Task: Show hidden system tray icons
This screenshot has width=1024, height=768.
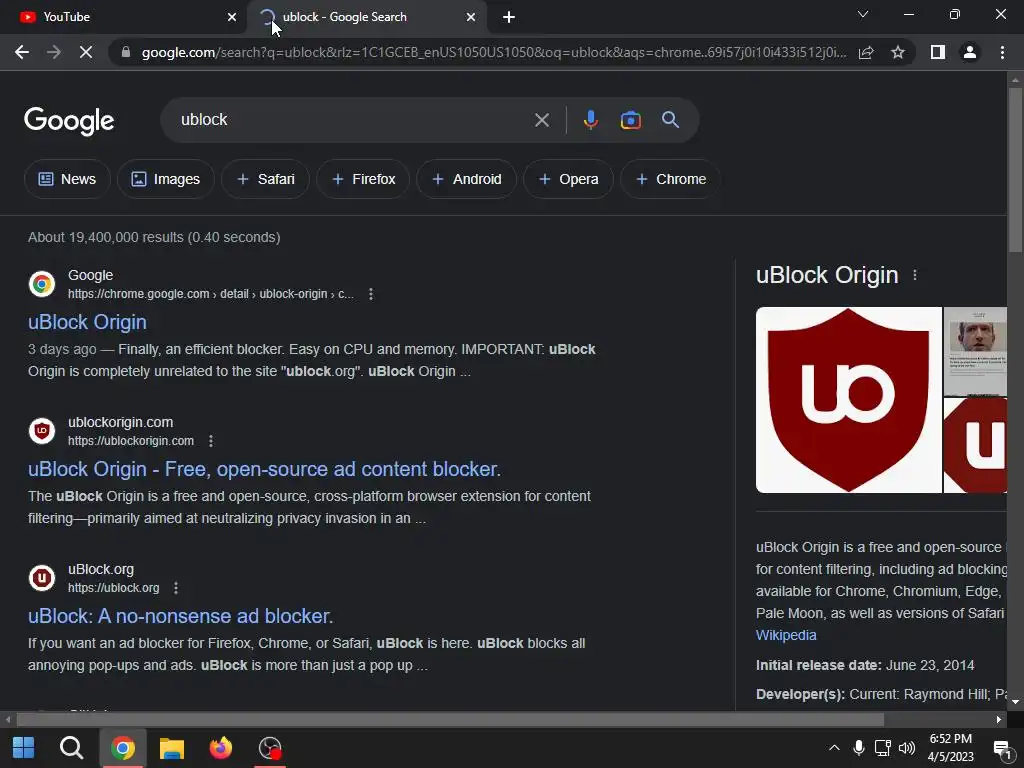Action: (834, 748)
